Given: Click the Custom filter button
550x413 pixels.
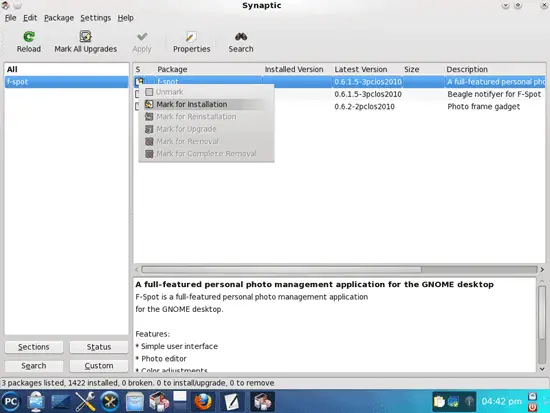Looking at the screenshot, I should [x=99, y=366].
